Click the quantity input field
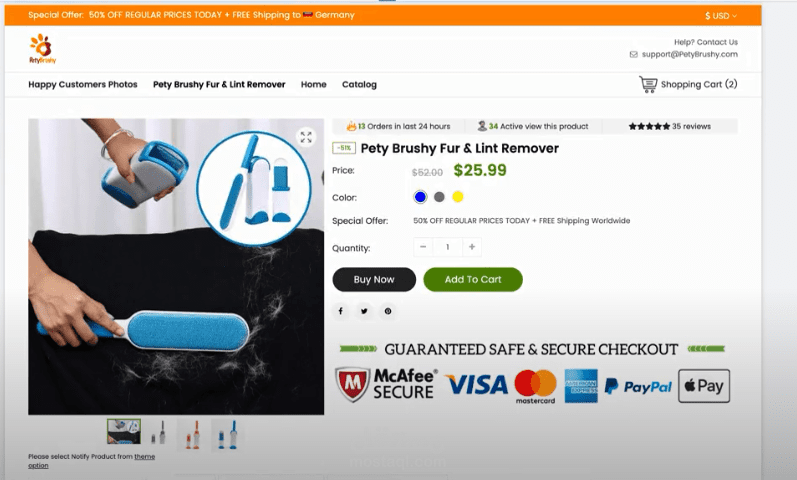The image size is (797, 480). (447, 247)
